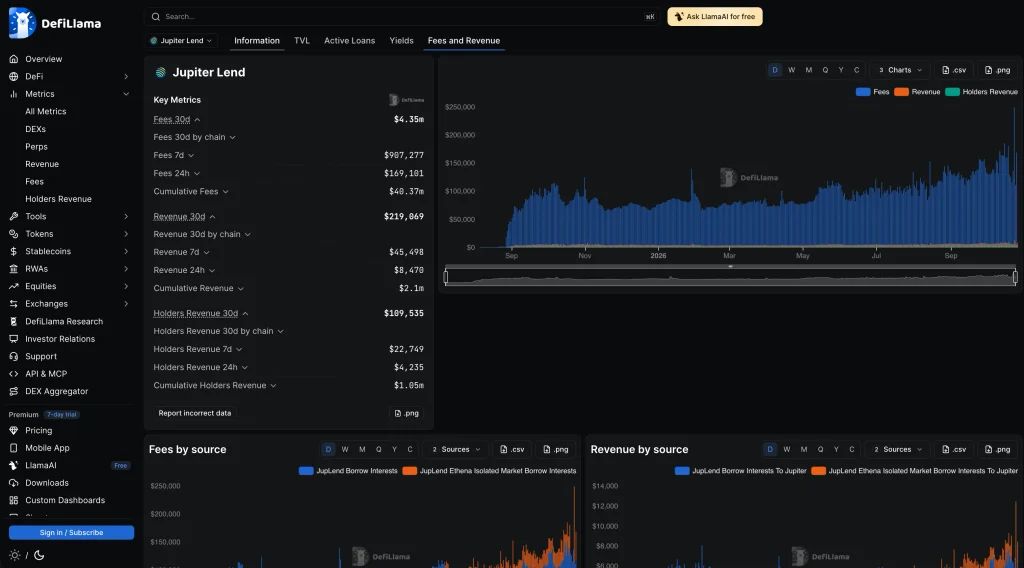Click the Equities trending line icon
The height and width of the screenshot is (568, 1024).
(14, 286)
